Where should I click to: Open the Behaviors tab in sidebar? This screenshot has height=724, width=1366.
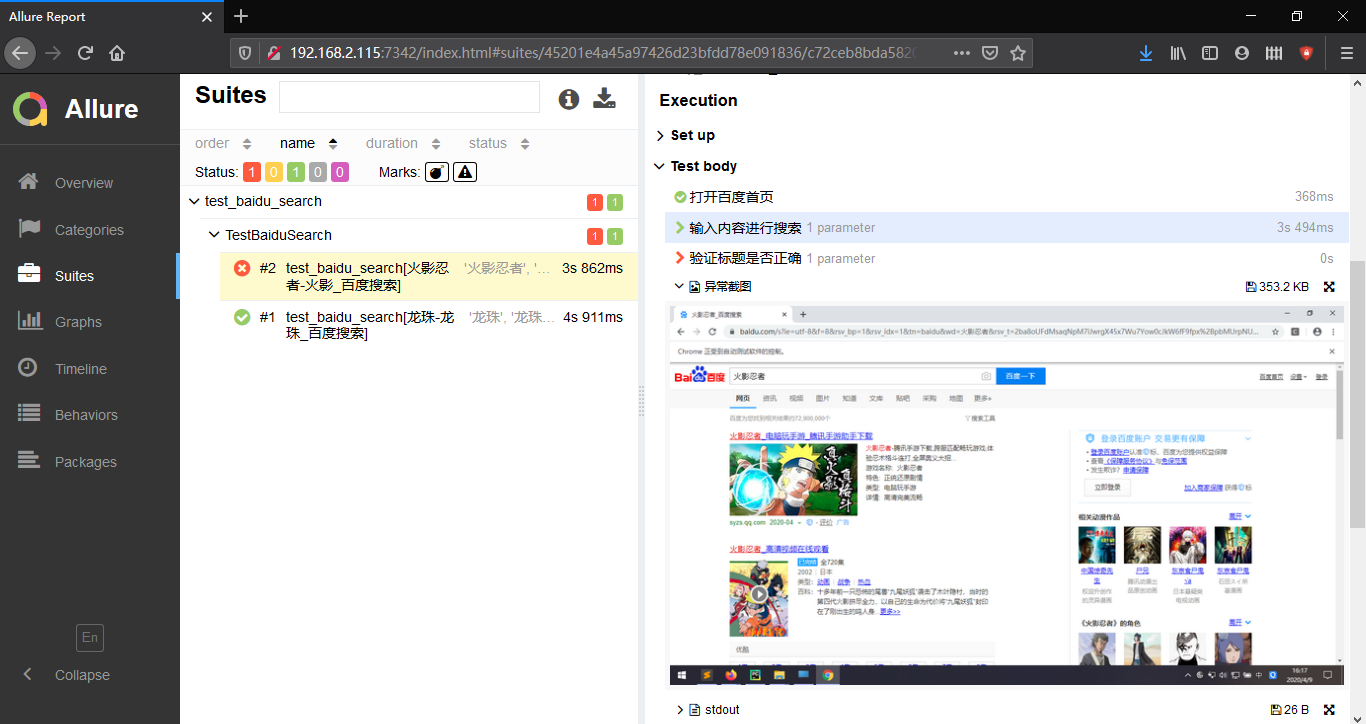tap(85, 415)
